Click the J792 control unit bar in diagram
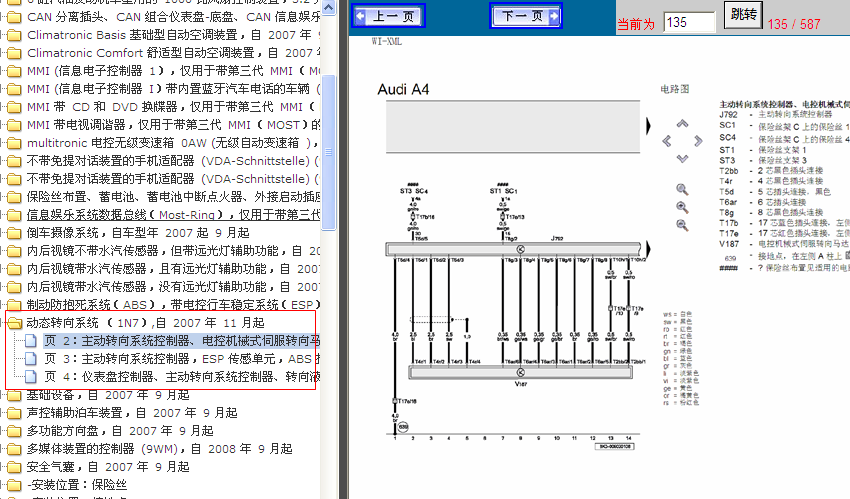Image resolution: width=850 pixels, height=499 pixels. coord(513,249)
